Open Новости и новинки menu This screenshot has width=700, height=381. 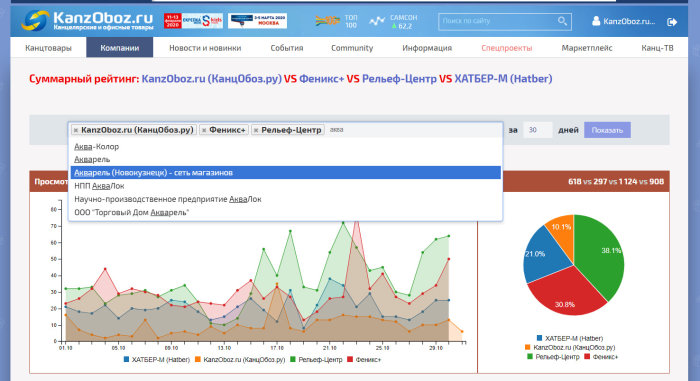click(205, 48)
